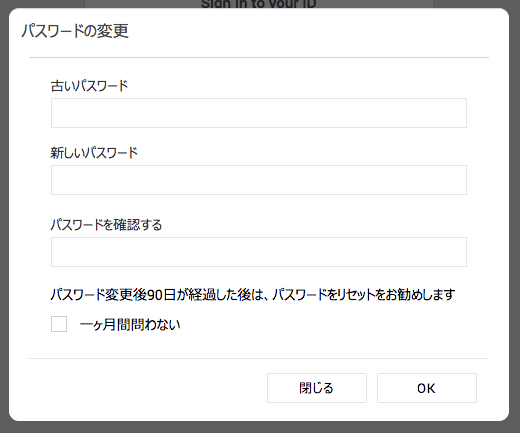
Task: Click the 一ヶ月間問わない checkbox label text
Action: coord(130,325)
